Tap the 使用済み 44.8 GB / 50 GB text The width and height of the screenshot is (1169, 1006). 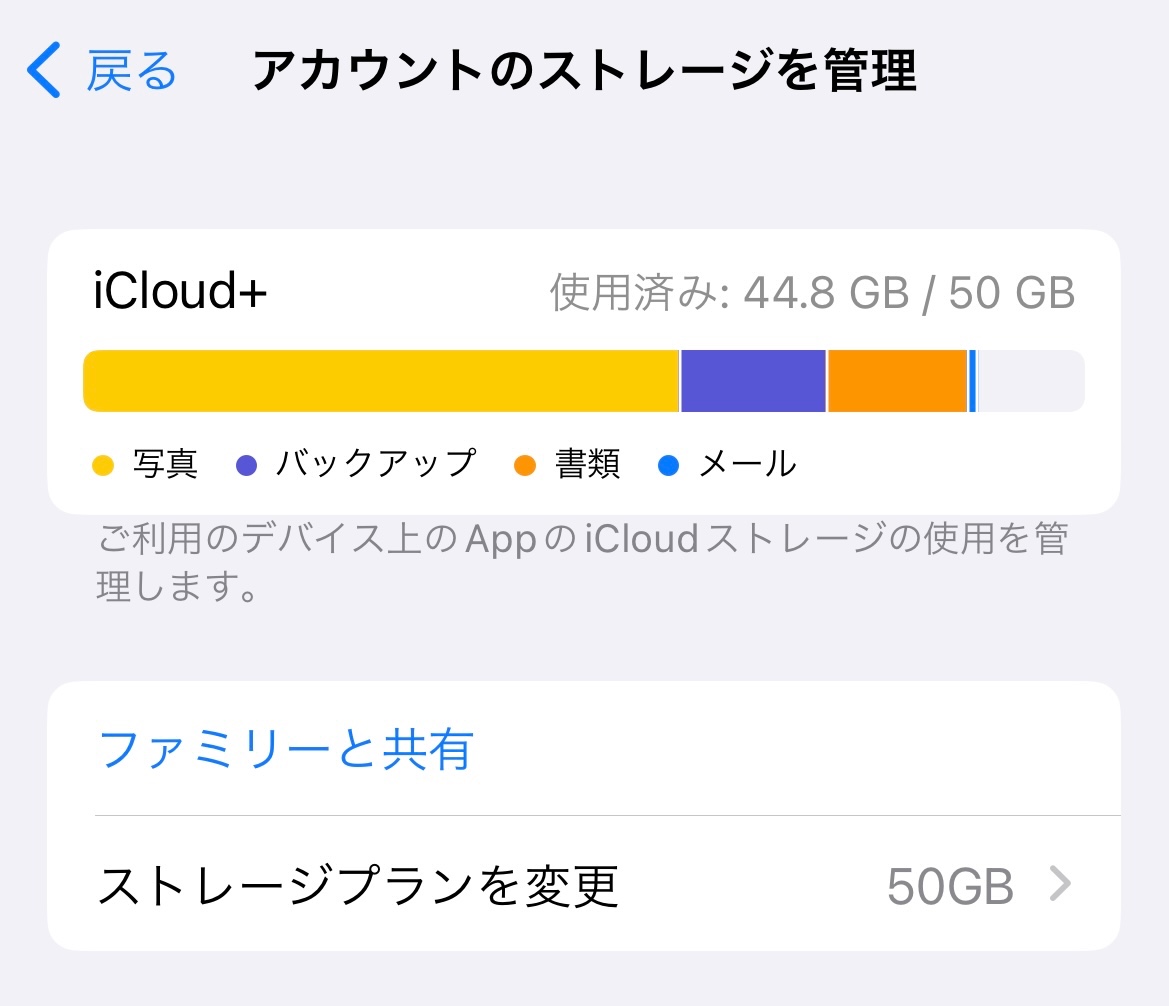(812, 294)
